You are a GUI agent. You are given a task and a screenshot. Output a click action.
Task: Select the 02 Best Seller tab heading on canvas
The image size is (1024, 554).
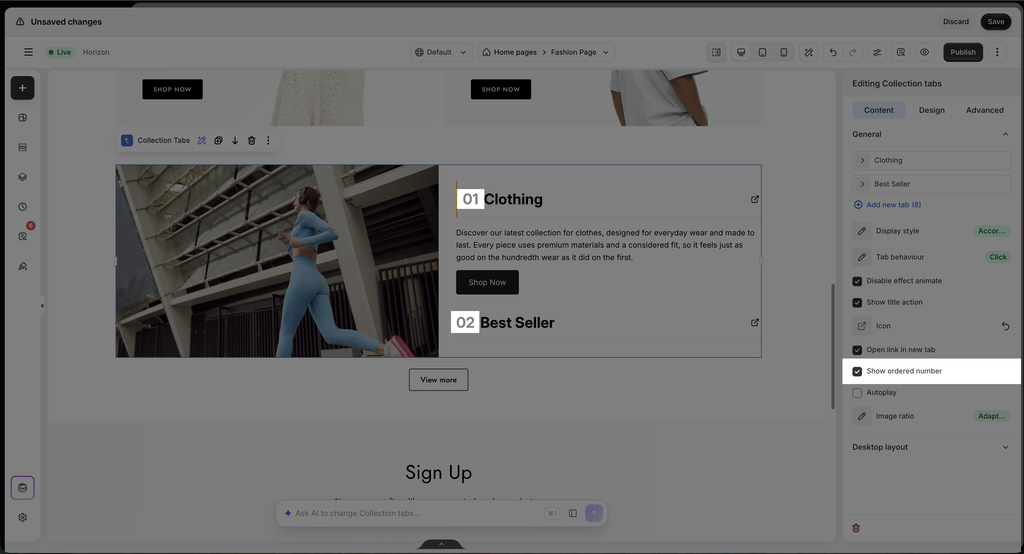pyautogui.click(x=503, y=323)
